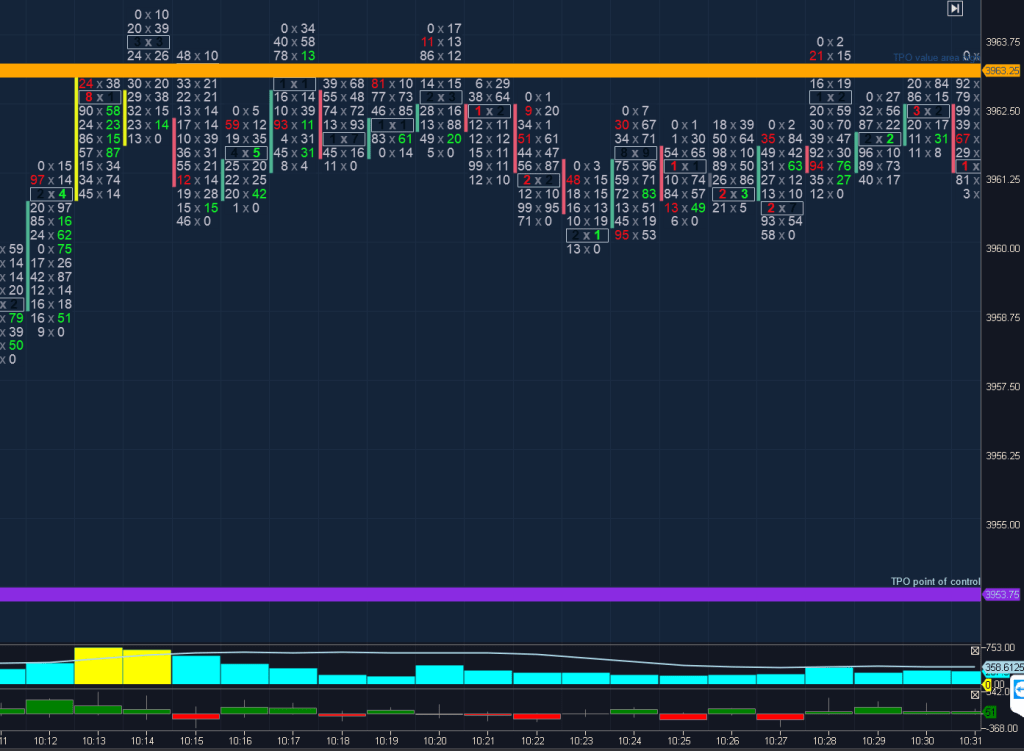Click the red delta bar at 10:27

point(780,716)
